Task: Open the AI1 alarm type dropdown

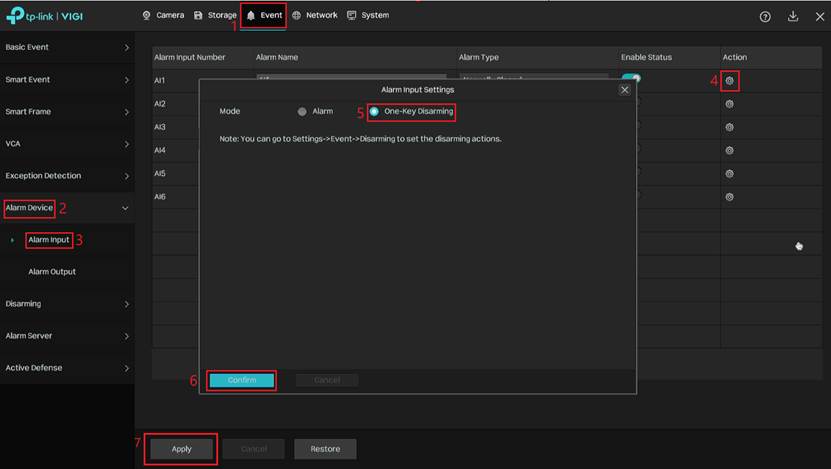Action: [534, 77]
